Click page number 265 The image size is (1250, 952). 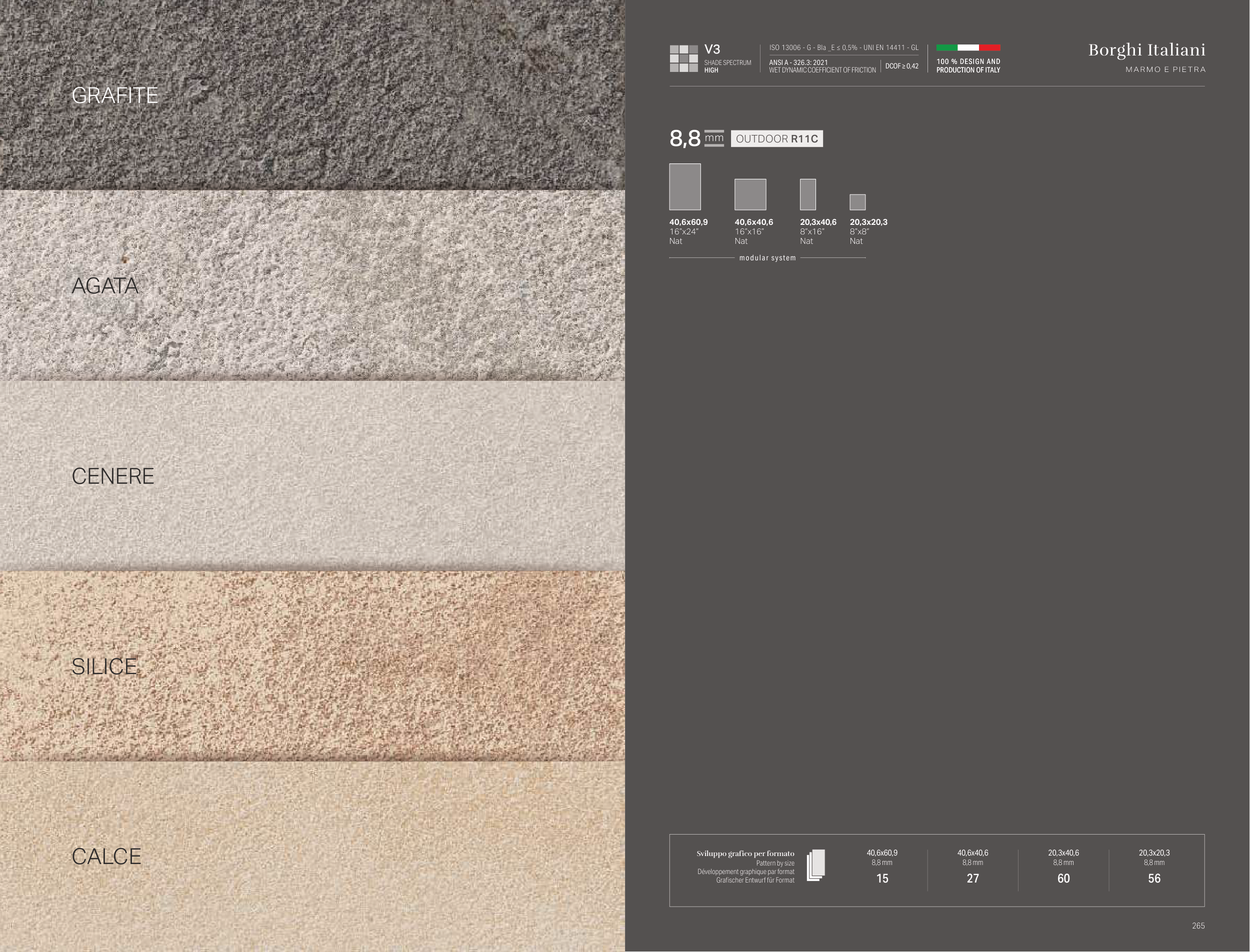click(x=1198, y=926)
